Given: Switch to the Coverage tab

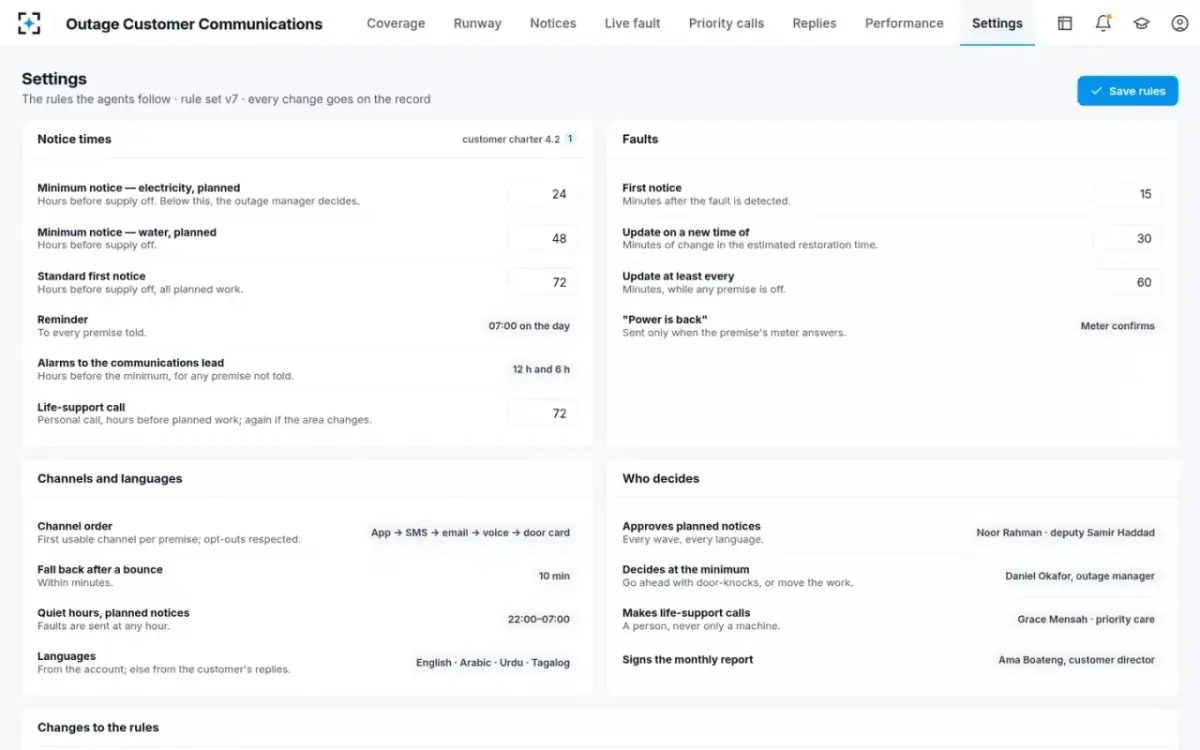Looking at the screenshot, I should pos(396,23).
